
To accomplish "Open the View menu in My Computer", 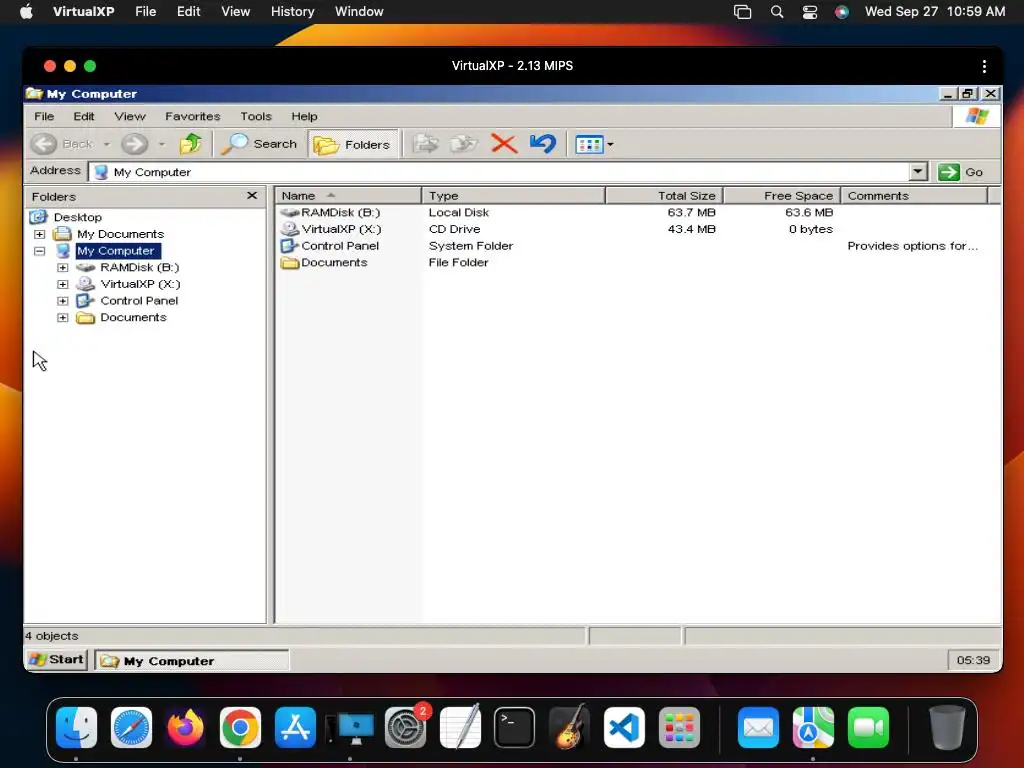I will (x=130, y=116).
